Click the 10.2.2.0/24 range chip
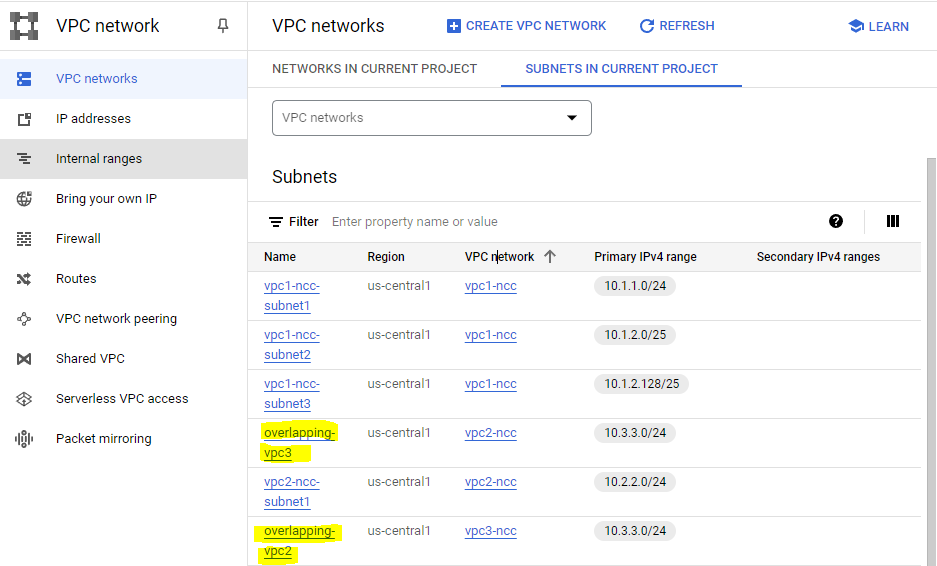Image resolution: width=937 pixels, height=566 pixels. click(635, 482)
